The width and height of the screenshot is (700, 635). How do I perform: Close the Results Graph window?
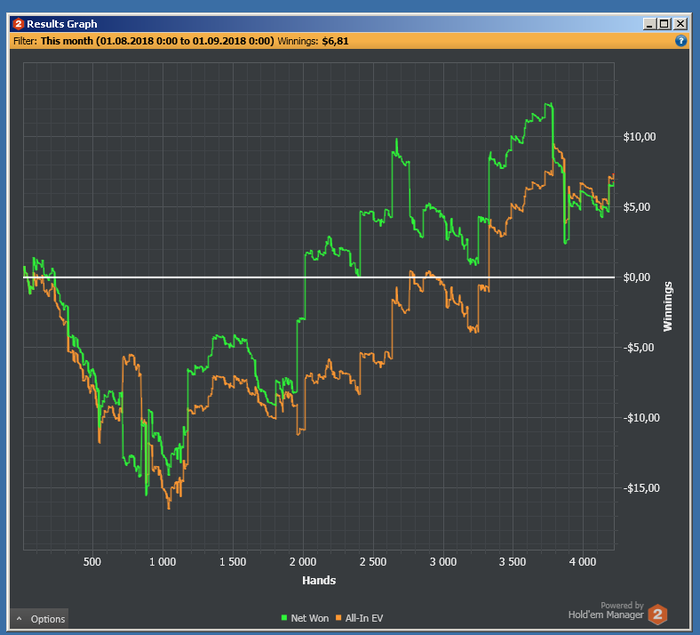pyautogui.click(x=680, y=24)
